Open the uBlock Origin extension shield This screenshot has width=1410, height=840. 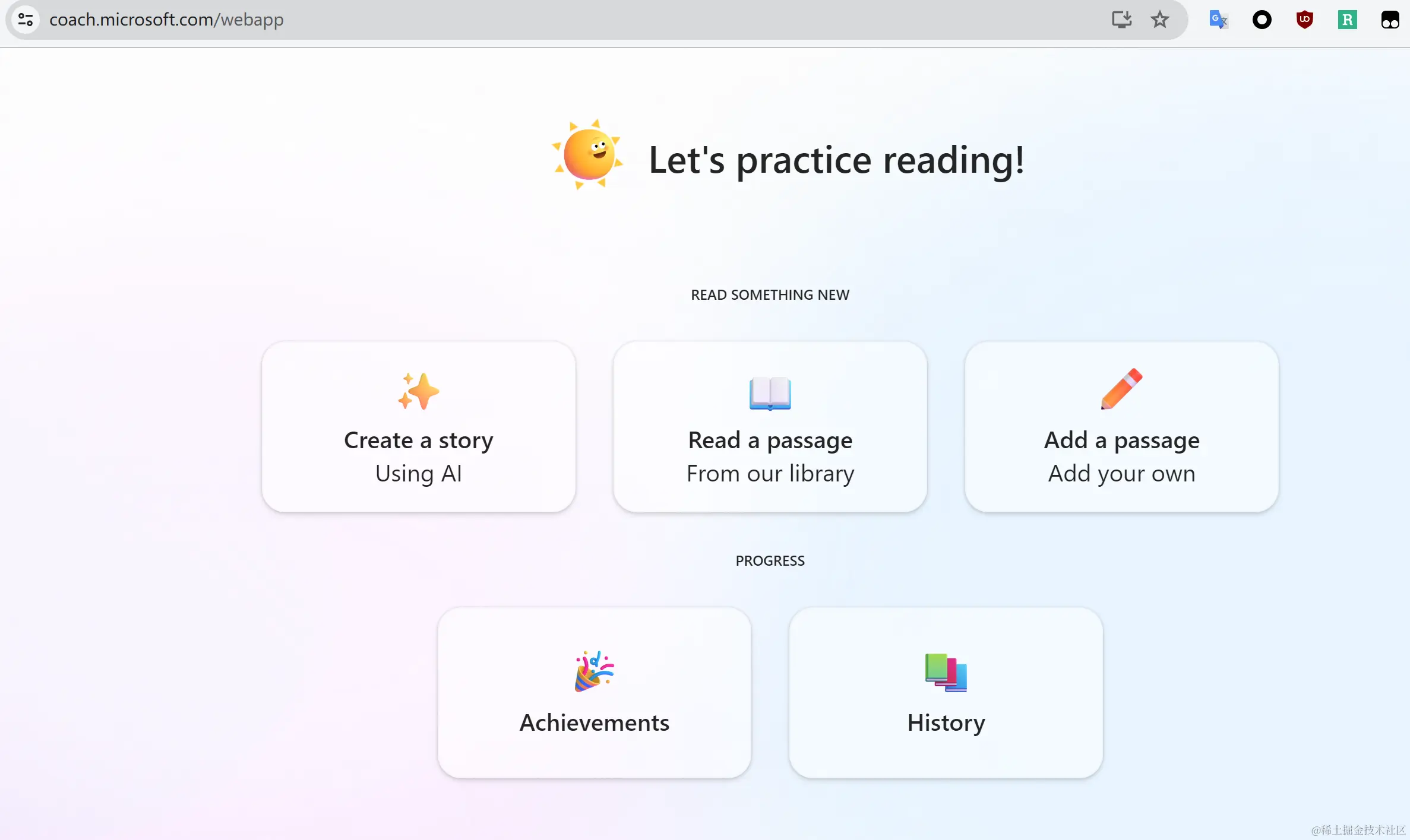(x=1305, y=20)
